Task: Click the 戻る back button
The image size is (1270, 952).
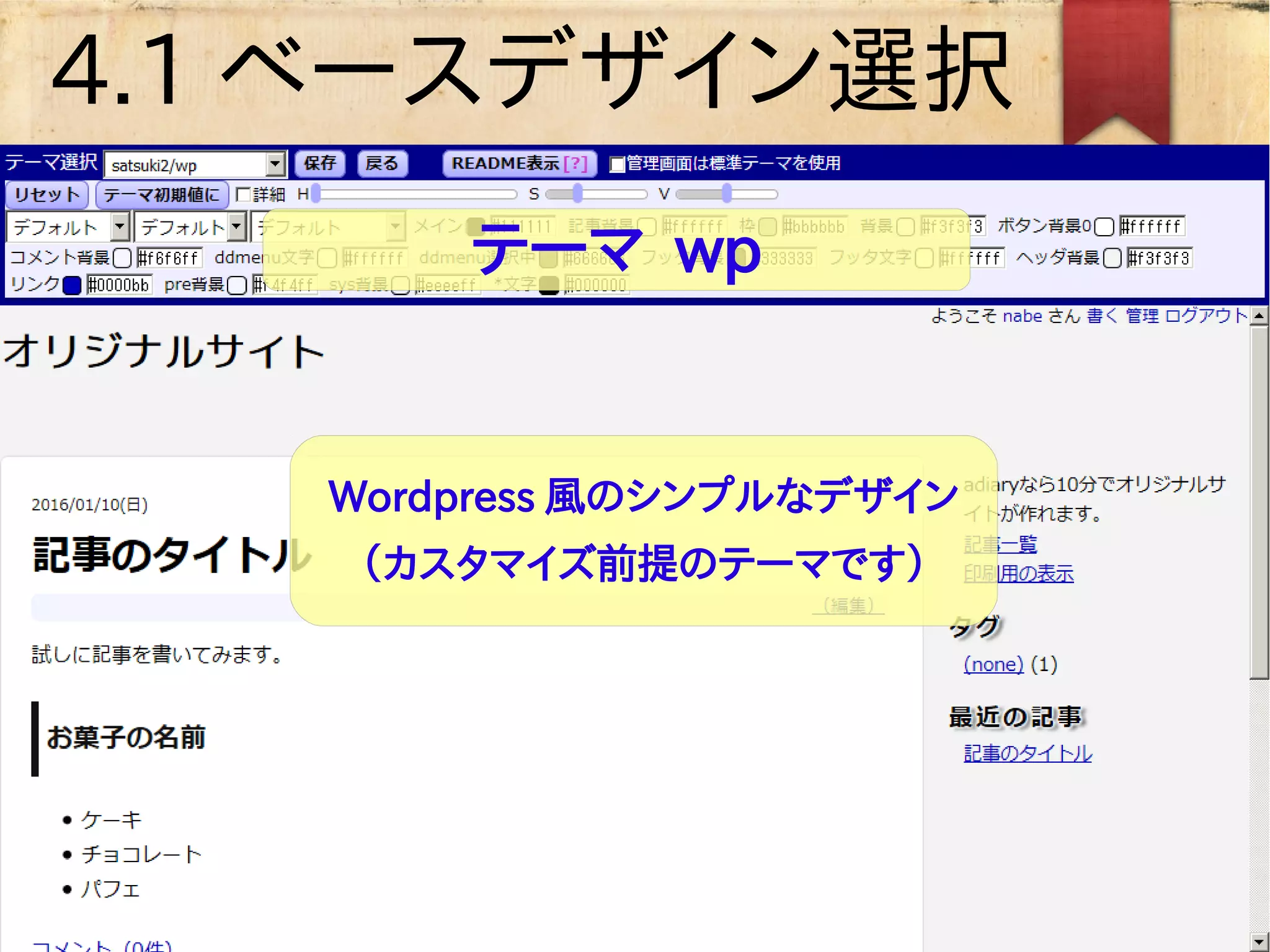Action: (382, 164)
